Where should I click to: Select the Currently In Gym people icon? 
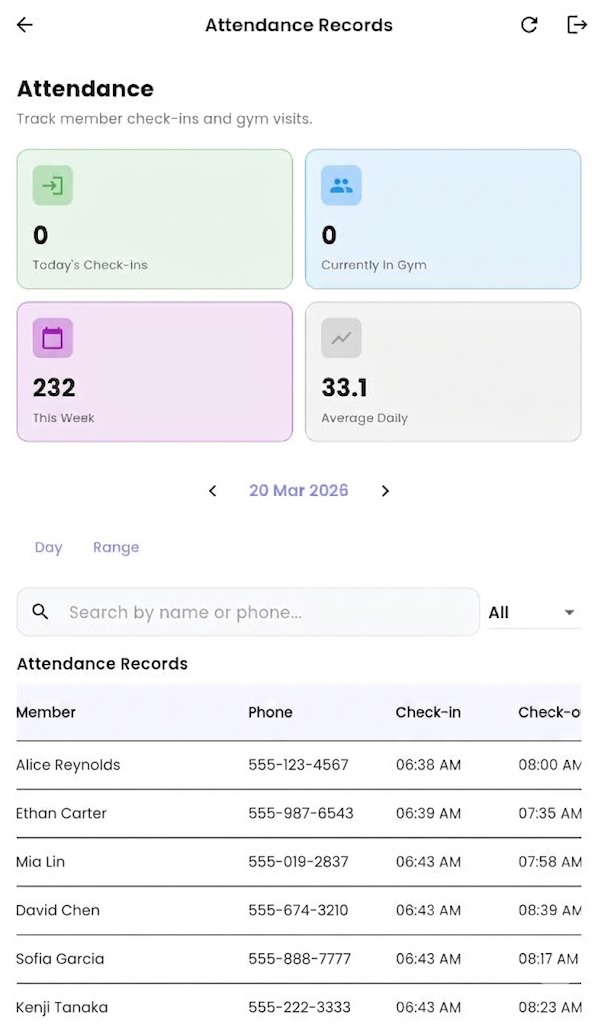coord(340,185)
